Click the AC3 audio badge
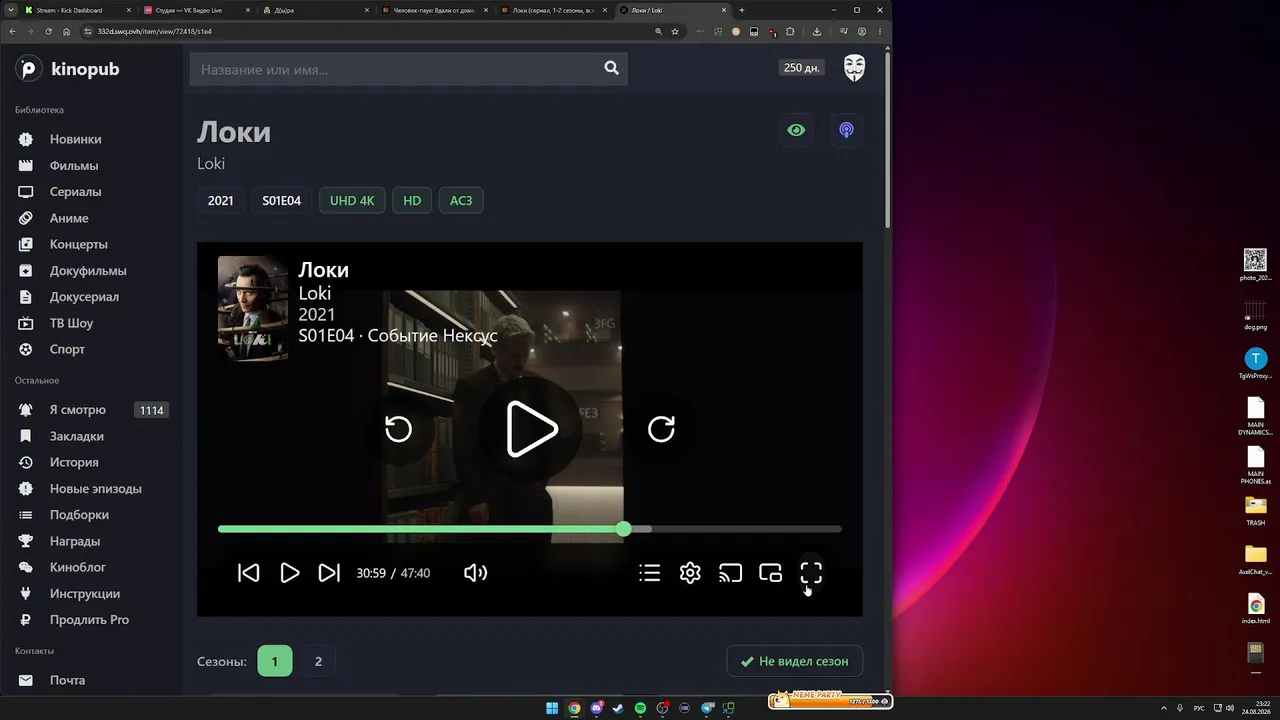This screenshot has height=720, width=1280. click(x=461, y=200)
